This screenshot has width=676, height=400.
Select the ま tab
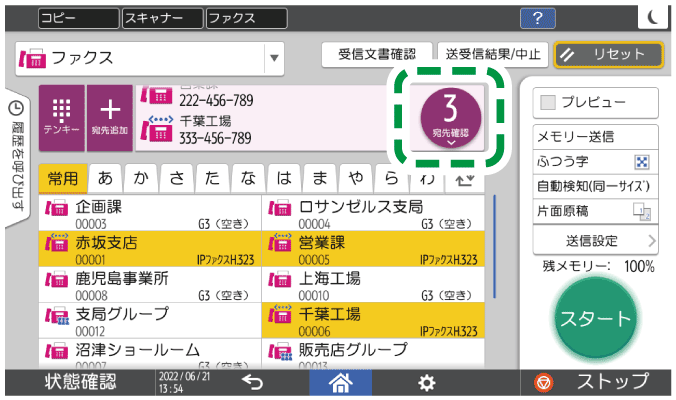point(320,178)
